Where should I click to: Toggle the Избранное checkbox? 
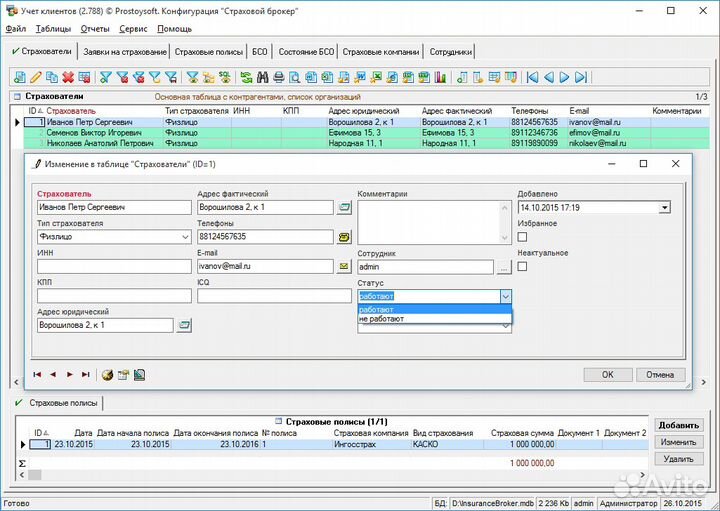[x=522, y=237]
